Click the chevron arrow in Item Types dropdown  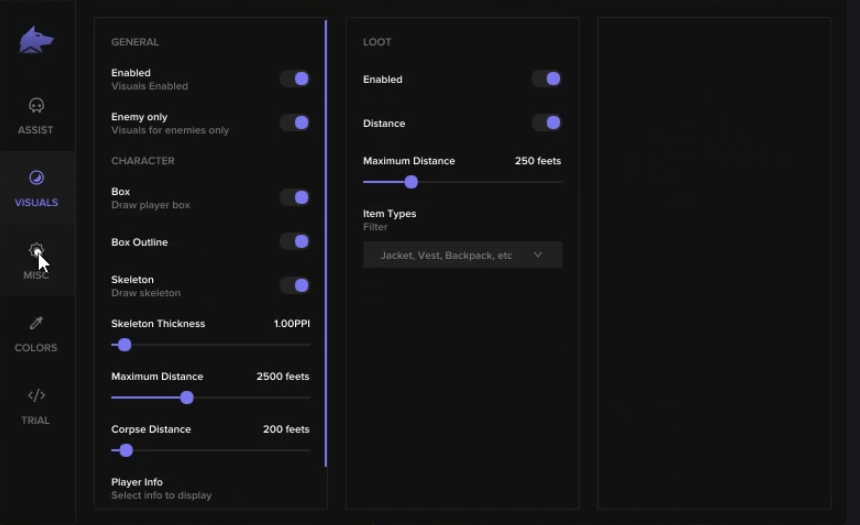538,255
